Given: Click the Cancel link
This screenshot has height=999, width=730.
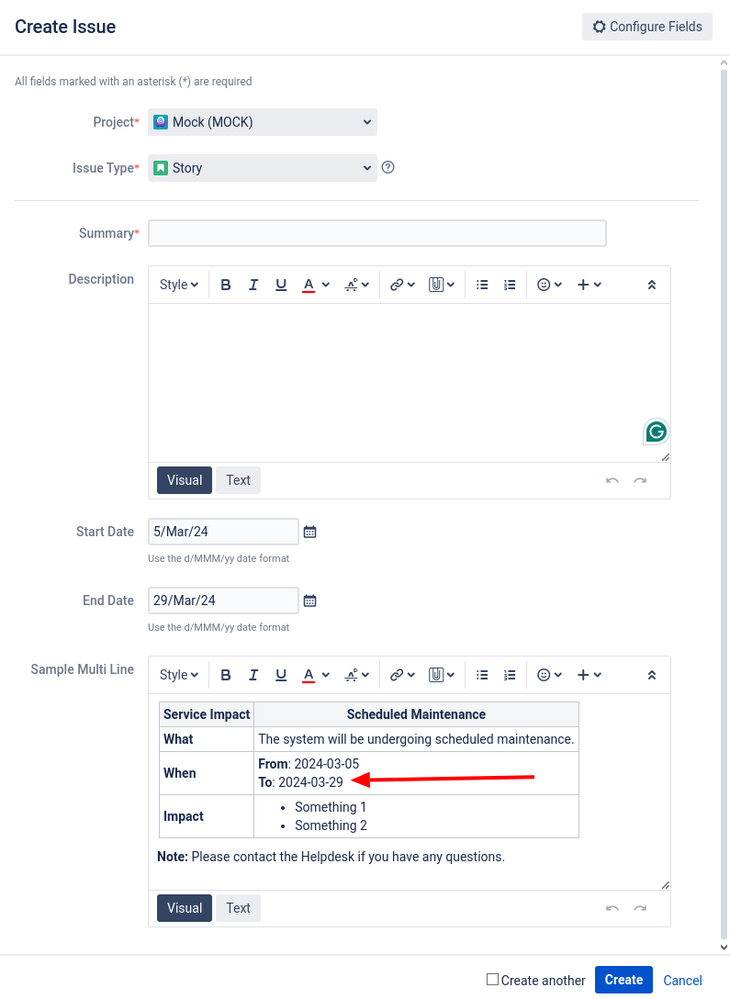Looking at the screenshot, I should [x=683, y=981].
